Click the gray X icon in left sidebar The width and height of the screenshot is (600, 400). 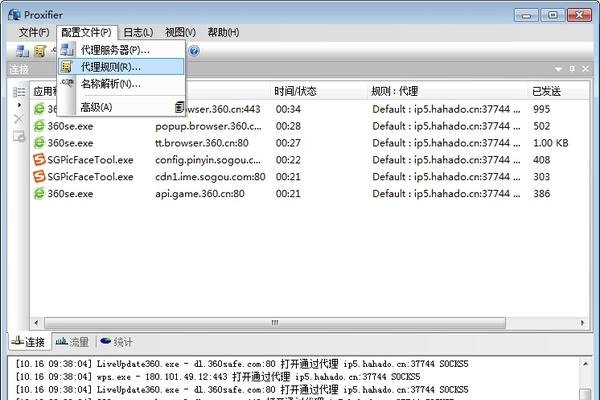[18, 117]
